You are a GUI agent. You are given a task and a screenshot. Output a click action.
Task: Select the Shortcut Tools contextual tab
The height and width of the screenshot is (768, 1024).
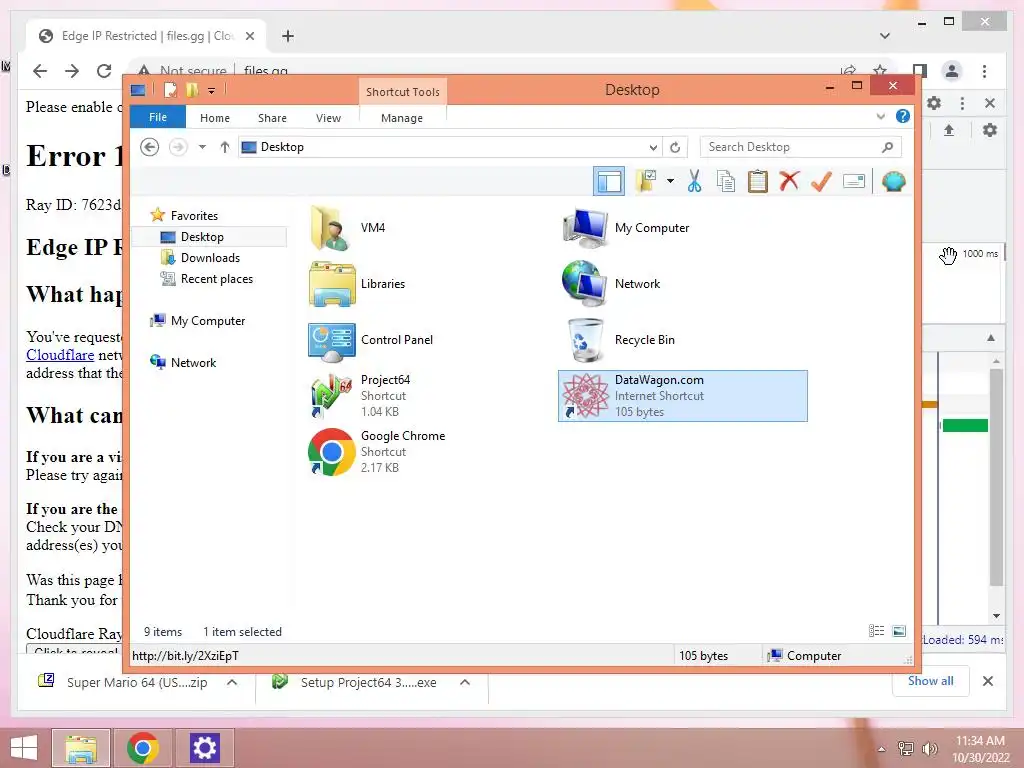click(x=402, y=92)
